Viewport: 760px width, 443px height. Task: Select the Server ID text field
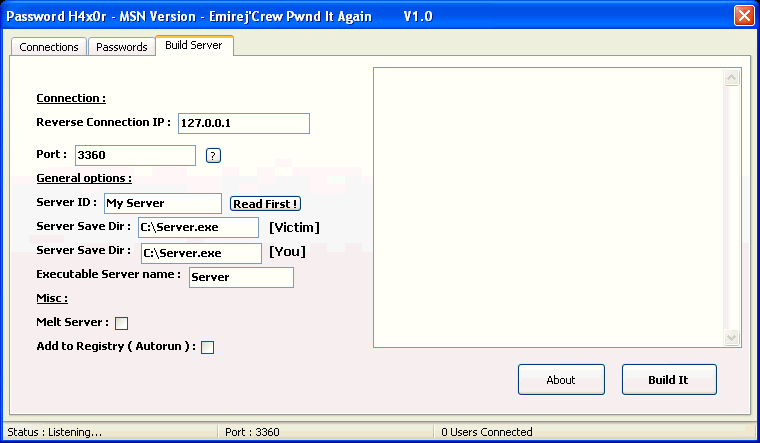[162, 203]
